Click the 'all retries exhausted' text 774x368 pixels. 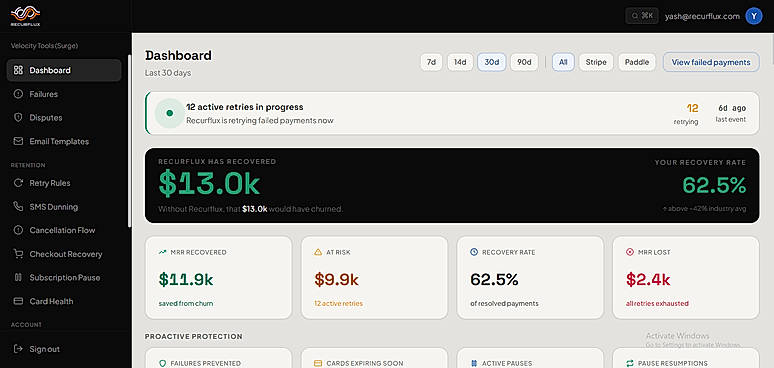point(657,303)
